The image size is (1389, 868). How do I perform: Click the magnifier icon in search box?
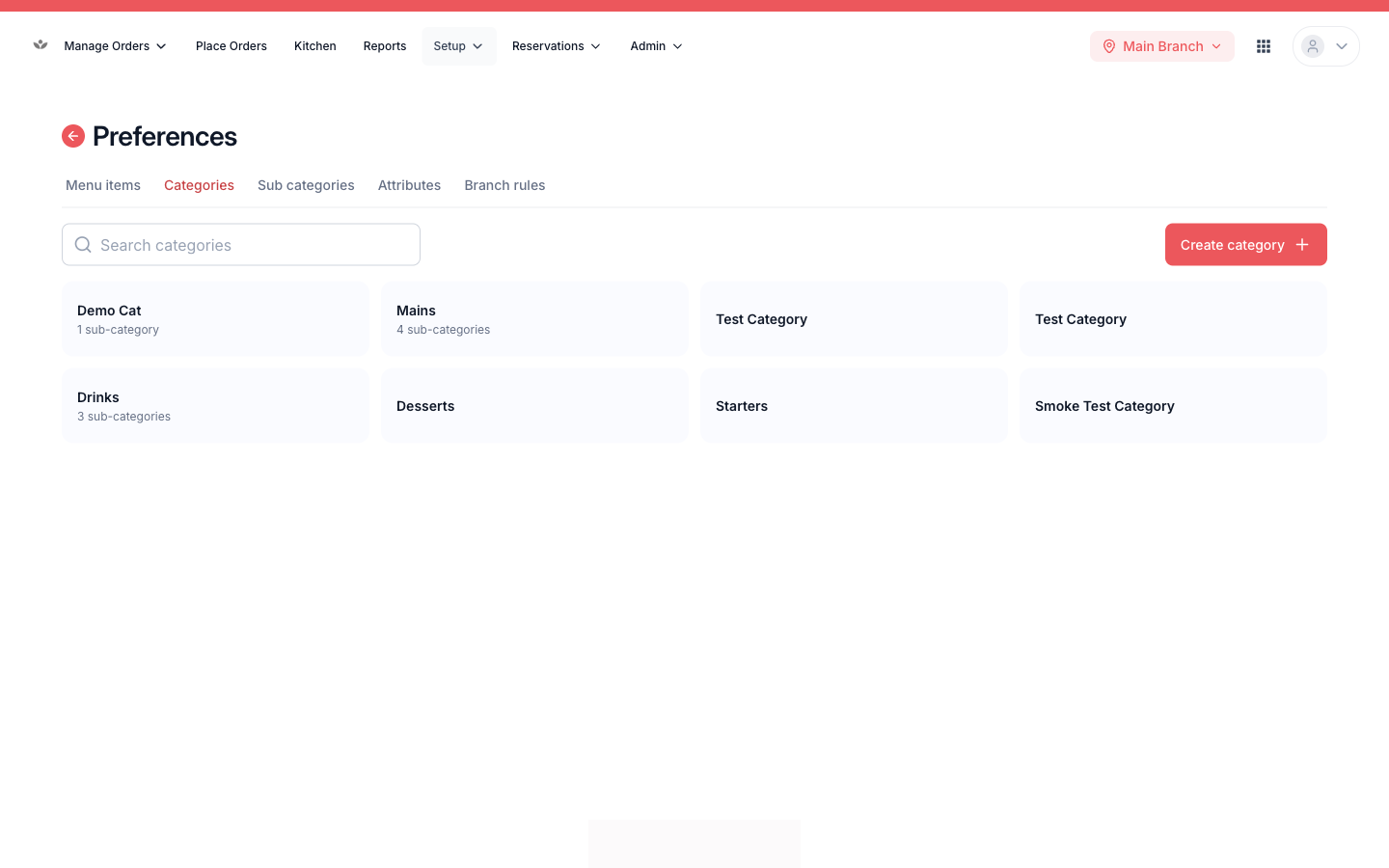tap(83, 245)
